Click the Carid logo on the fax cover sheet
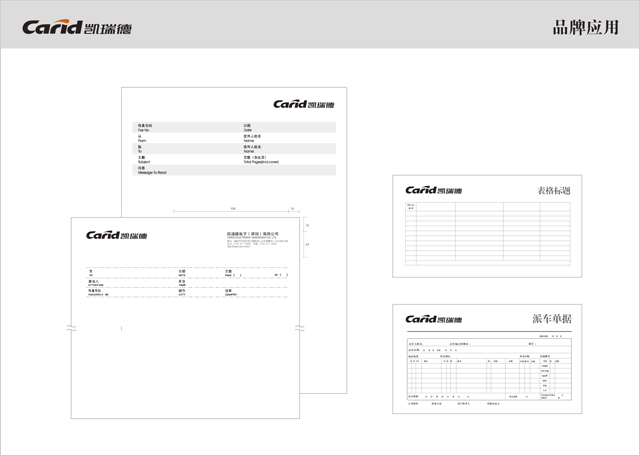The image size is (640, 456). click(304, 104)
